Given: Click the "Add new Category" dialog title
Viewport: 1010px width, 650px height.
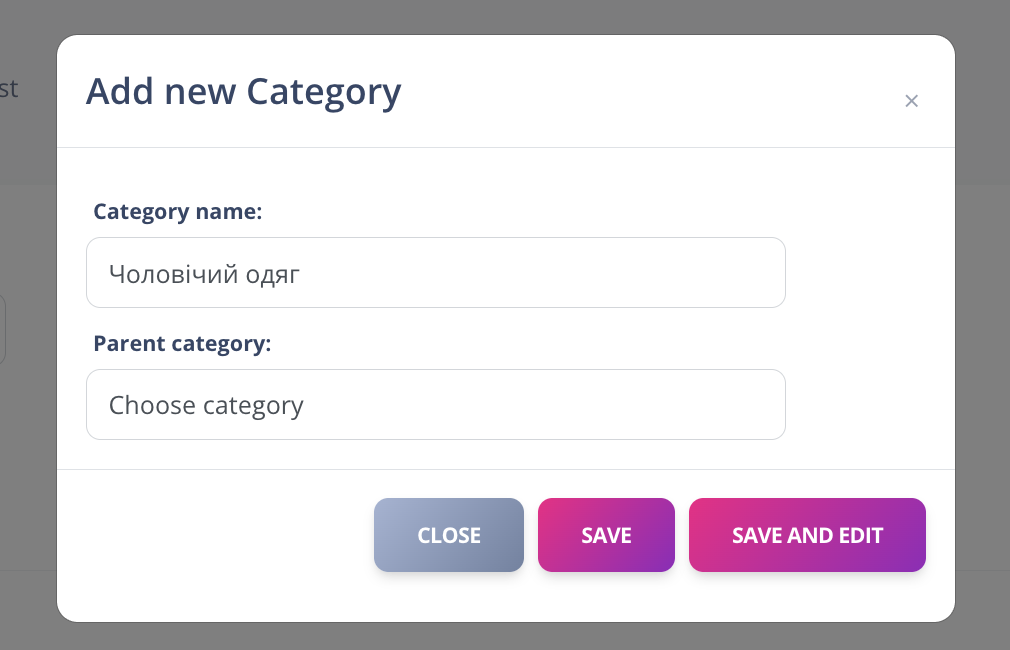Looking at the screenshot, I should click(243, 91).
